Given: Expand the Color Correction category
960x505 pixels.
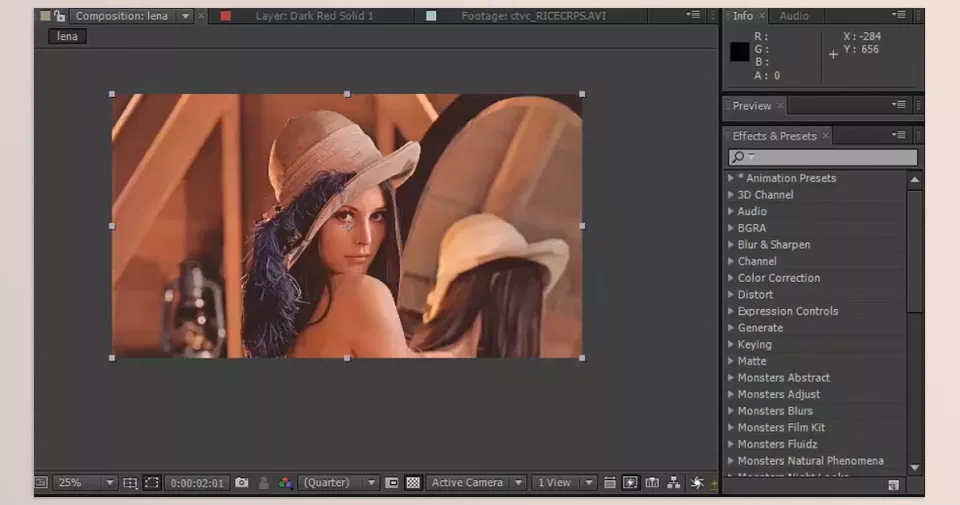Looking at the screenshot, I should pos(730,278).
